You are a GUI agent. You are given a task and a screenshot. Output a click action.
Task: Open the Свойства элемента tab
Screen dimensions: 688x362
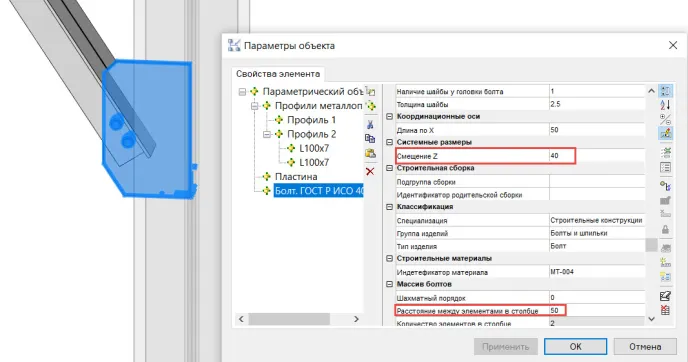click(278, 74)
